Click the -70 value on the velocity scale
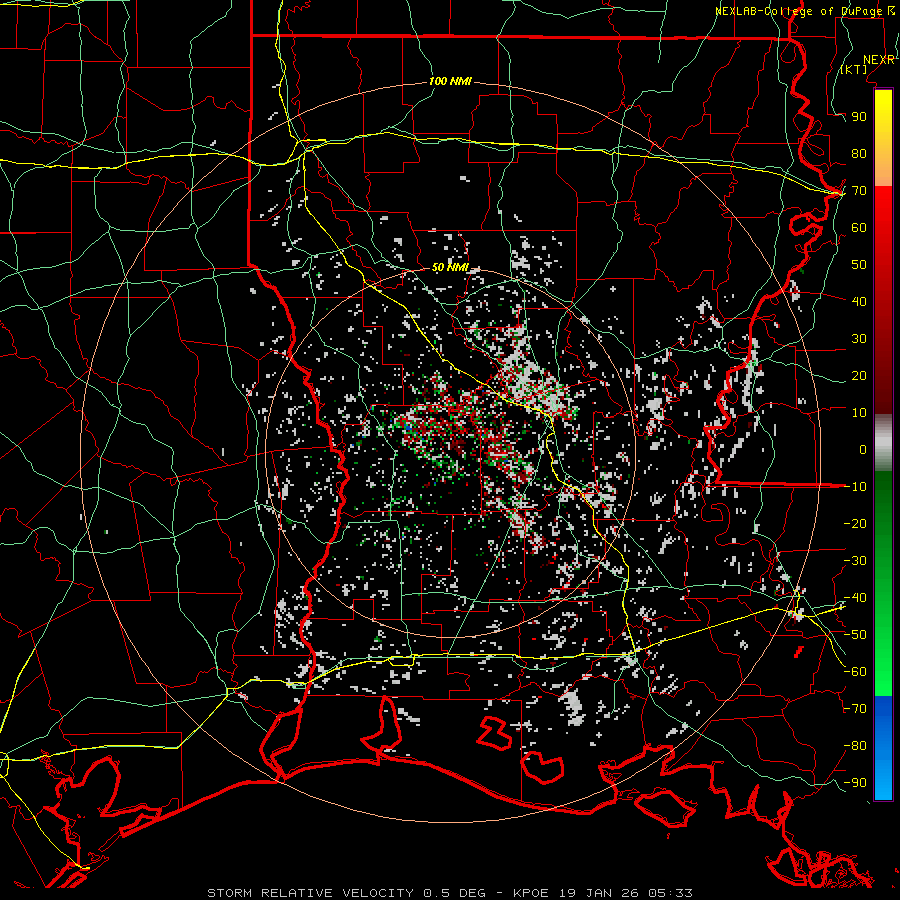 click(855, 709)
